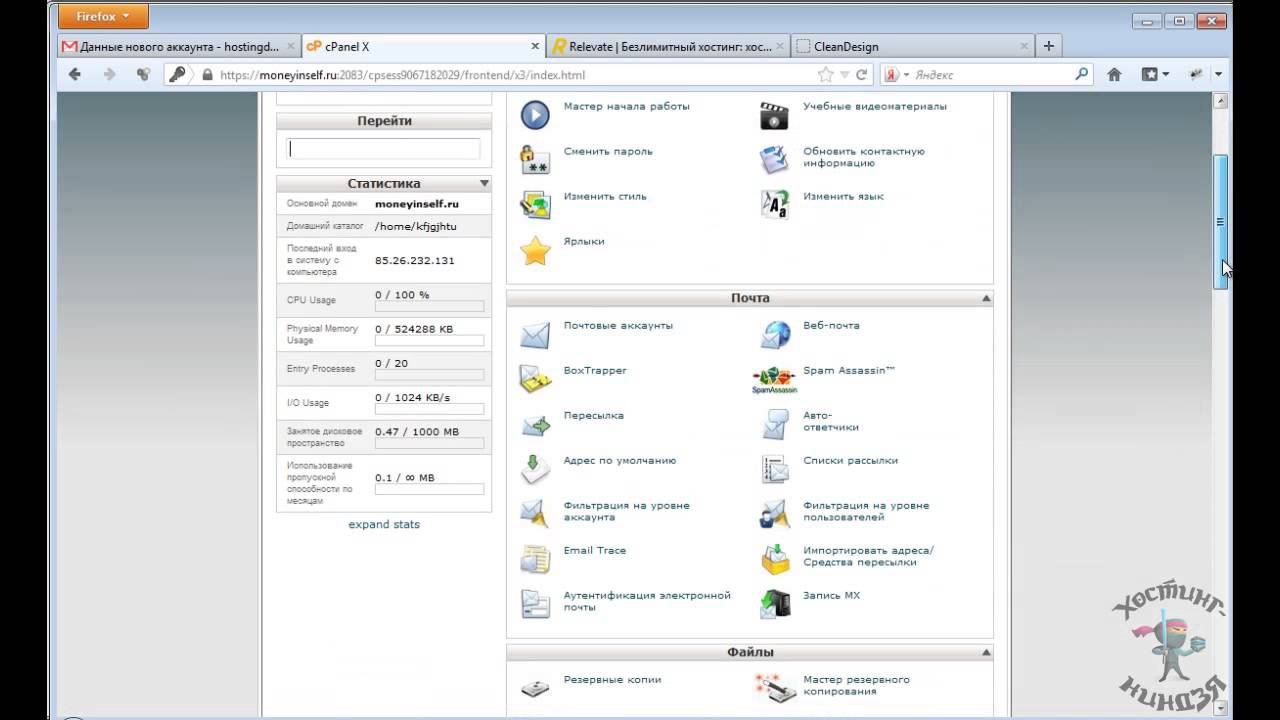Click the Backup Wizard icon
The image size is (1280, 720).
pyautogui.click(x=775, y=688)
